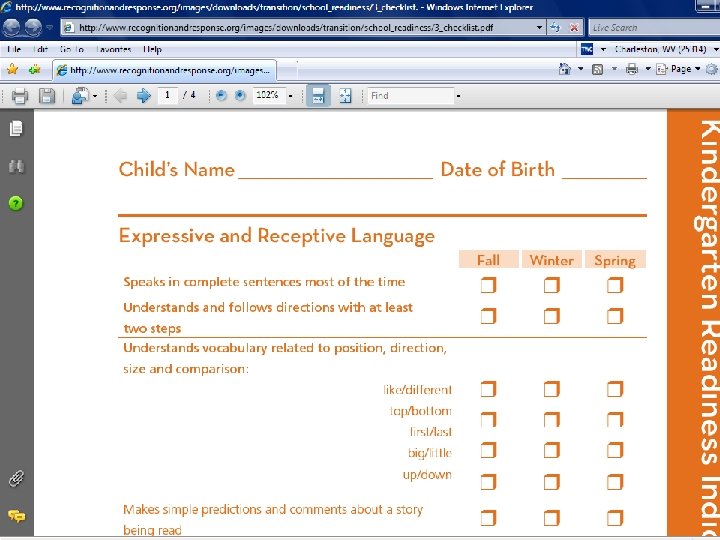Screen dimensions: 720x540
Task: Open the address bar history dropdown
Action: pos(540,28)
